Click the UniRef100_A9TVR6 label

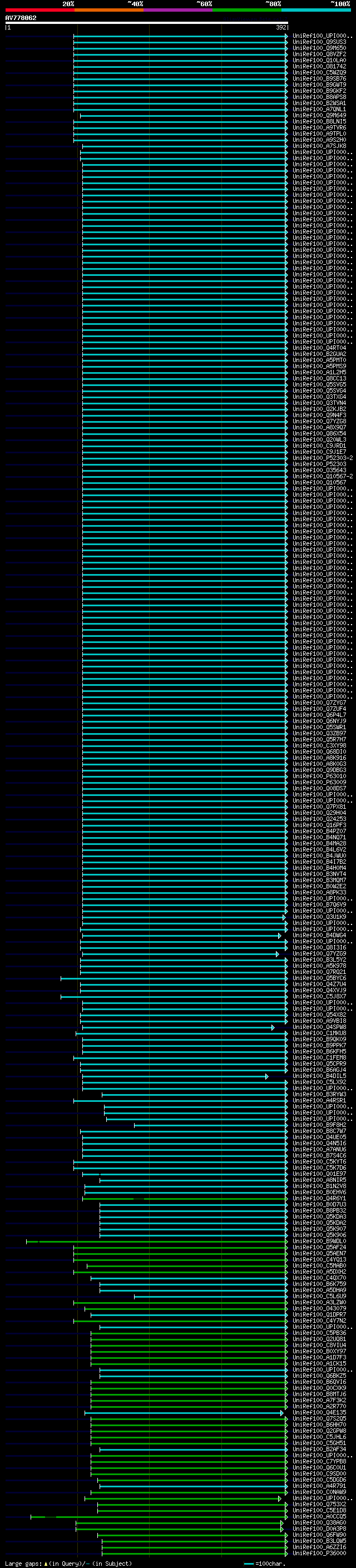[319, 128]
